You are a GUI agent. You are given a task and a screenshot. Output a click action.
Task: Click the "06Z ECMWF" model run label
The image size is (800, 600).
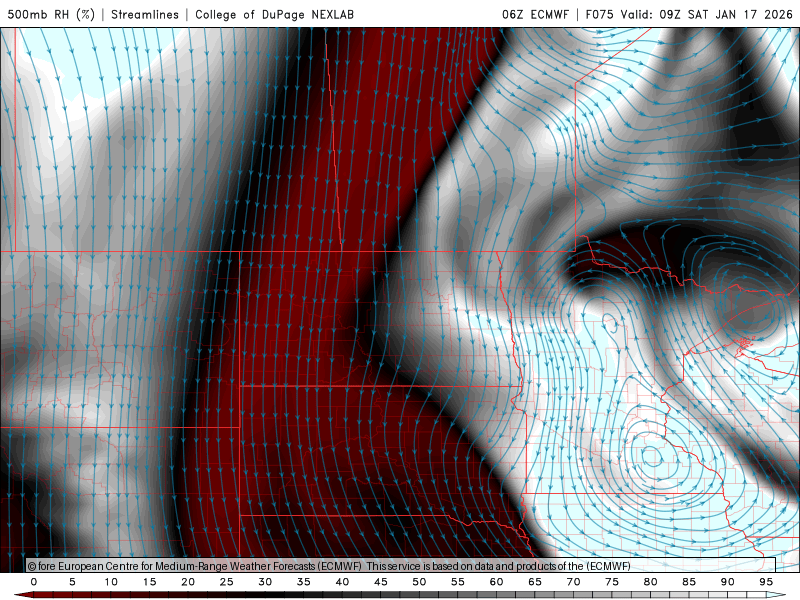(535, 14)
